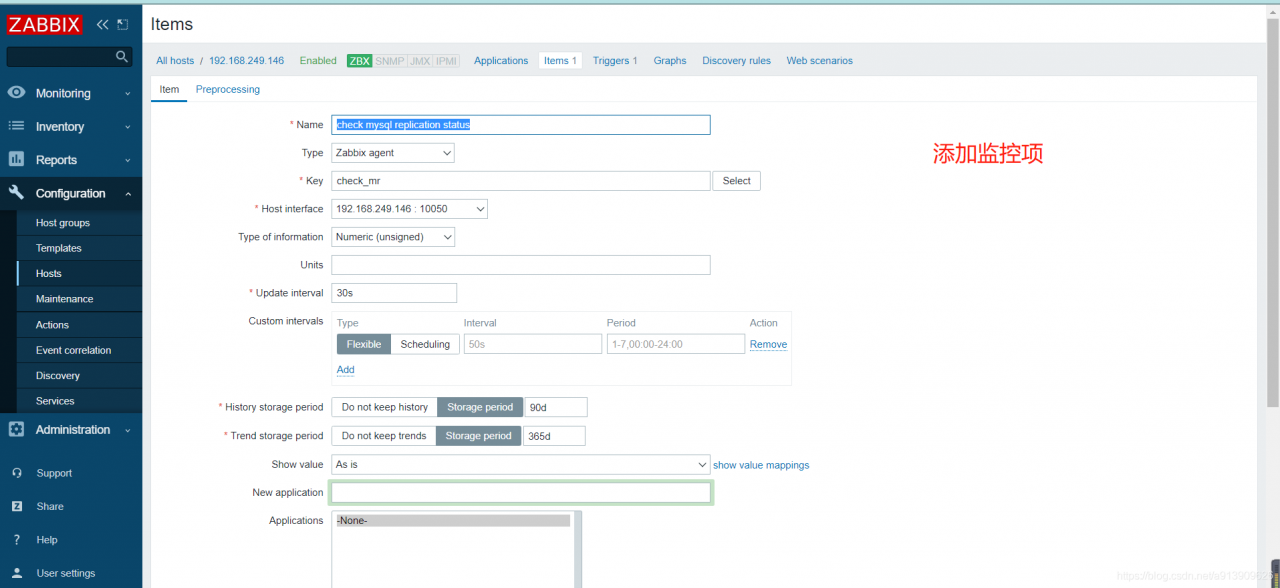Switch to the Item tab
This screenshot has height=588, width=1280.
point(170,89)
